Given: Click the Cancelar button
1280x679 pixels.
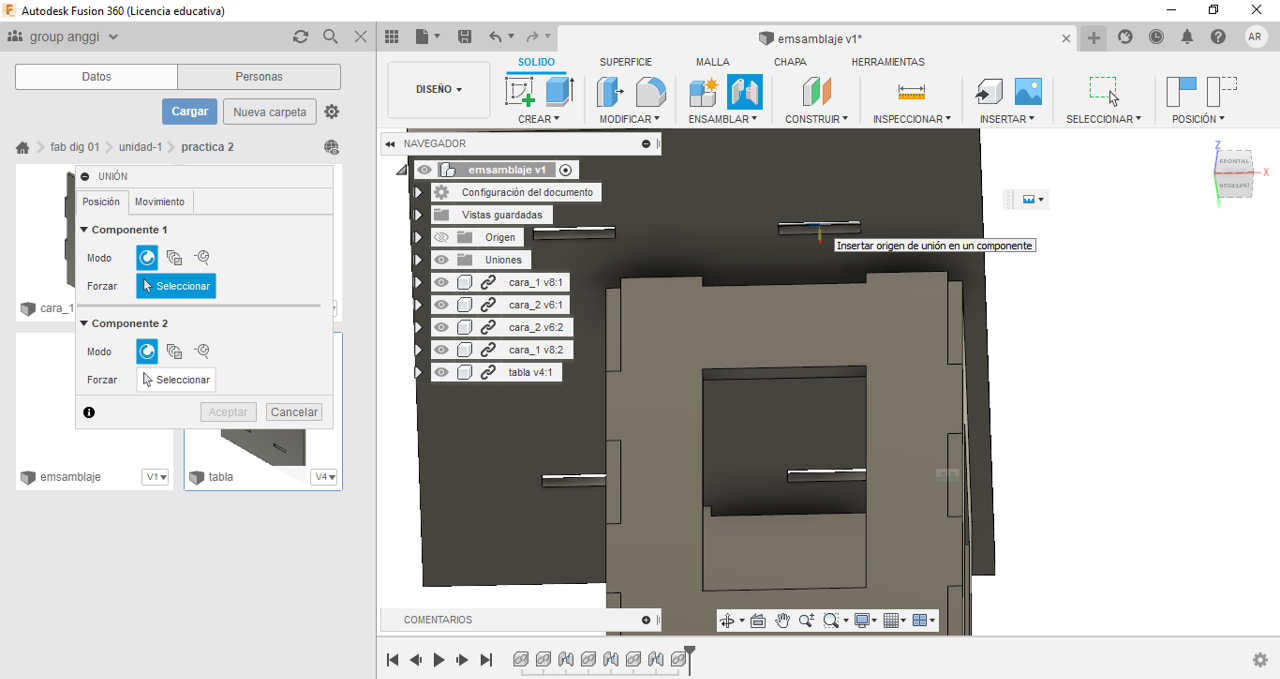Looking at the screenshot, I should pyautogui.click(x=294, y=412).
